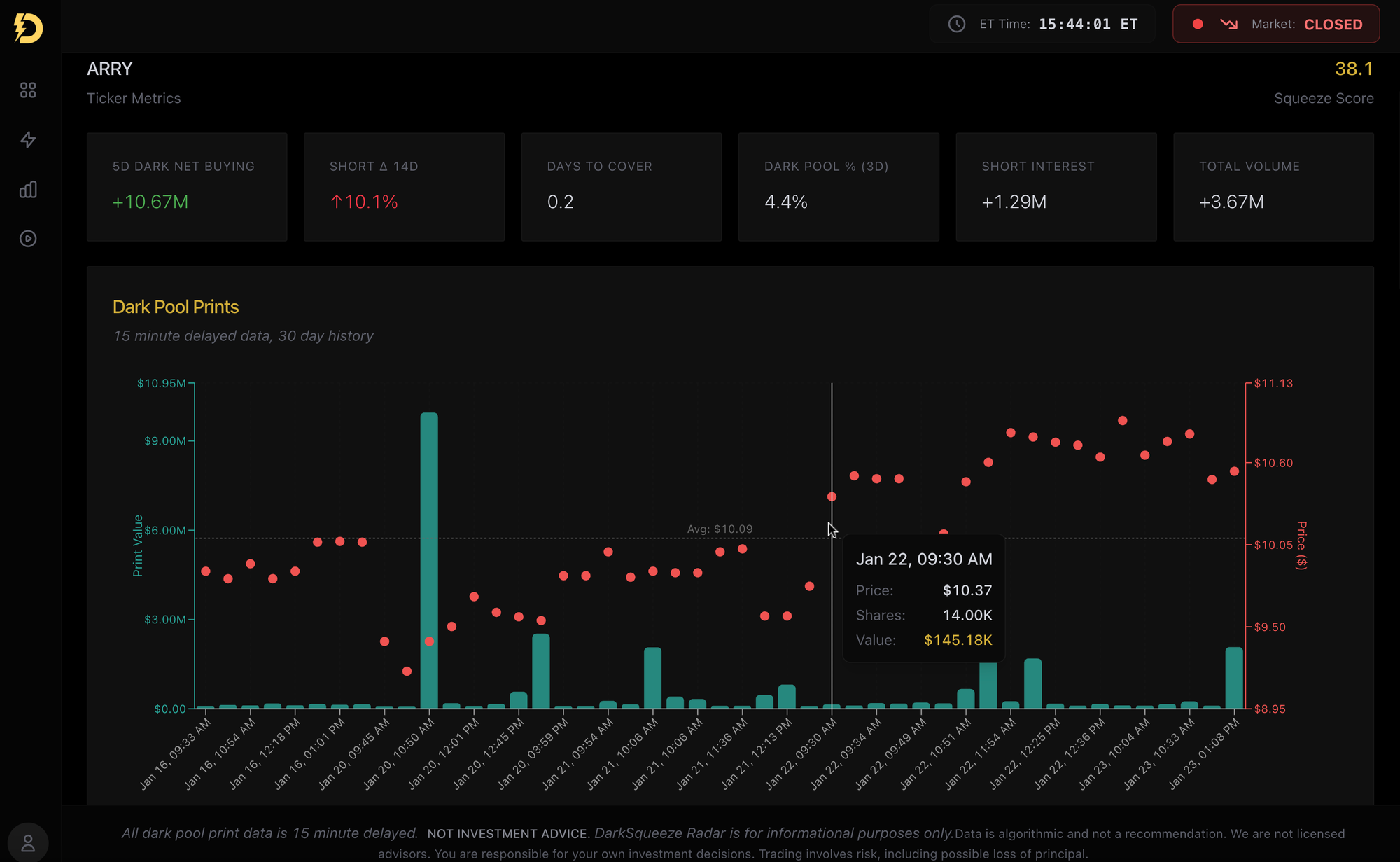Click the Short Interest metric card
Image resolution: width=1400 pixels, height=862 pixels.
(1056, 187)
